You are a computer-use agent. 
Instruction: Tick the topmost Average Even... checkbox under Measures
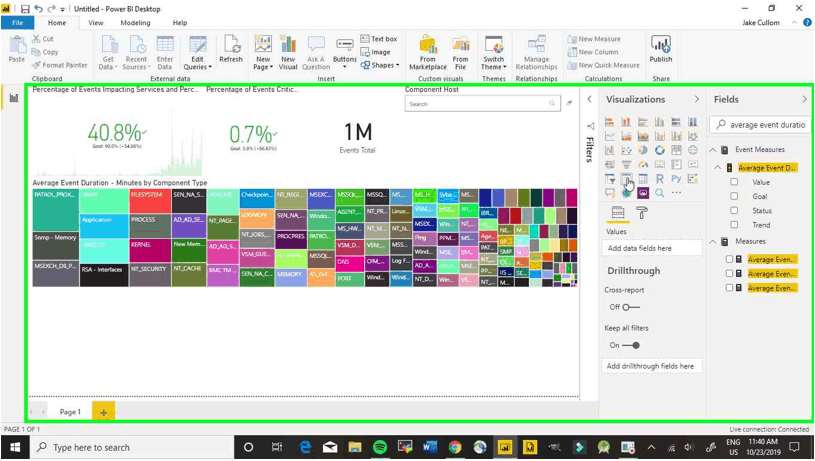pos(729,259)
